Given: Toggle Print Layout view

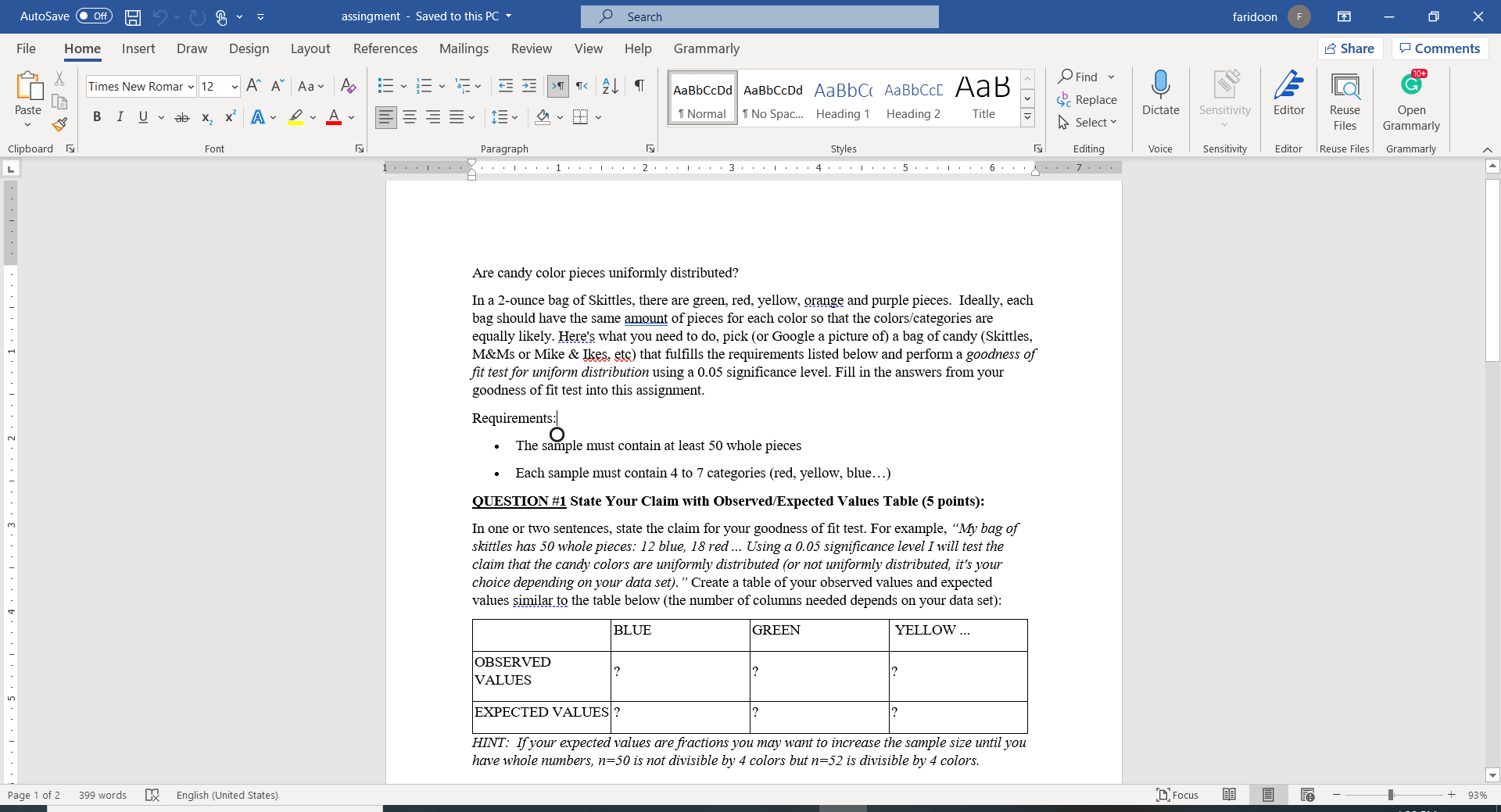Looking at the screenshot, I should [1268, 795].
